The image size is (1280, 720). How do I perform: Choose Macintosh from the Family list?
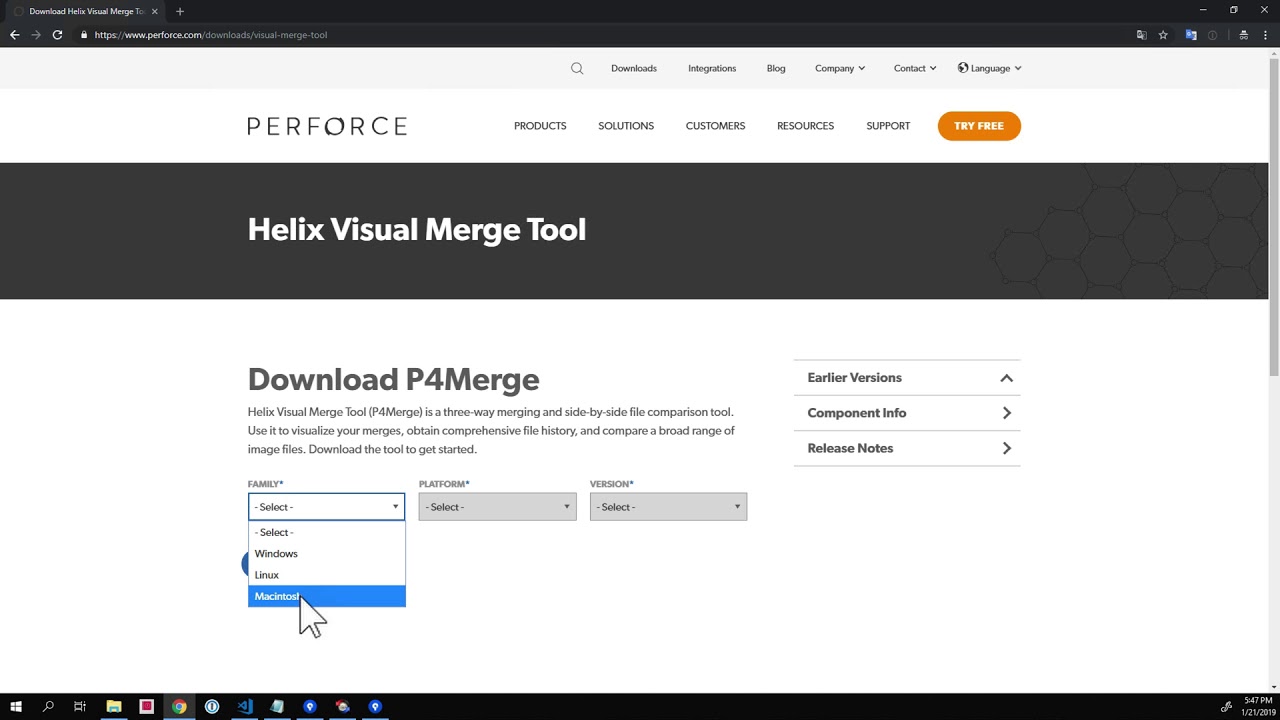pos(326,596)
